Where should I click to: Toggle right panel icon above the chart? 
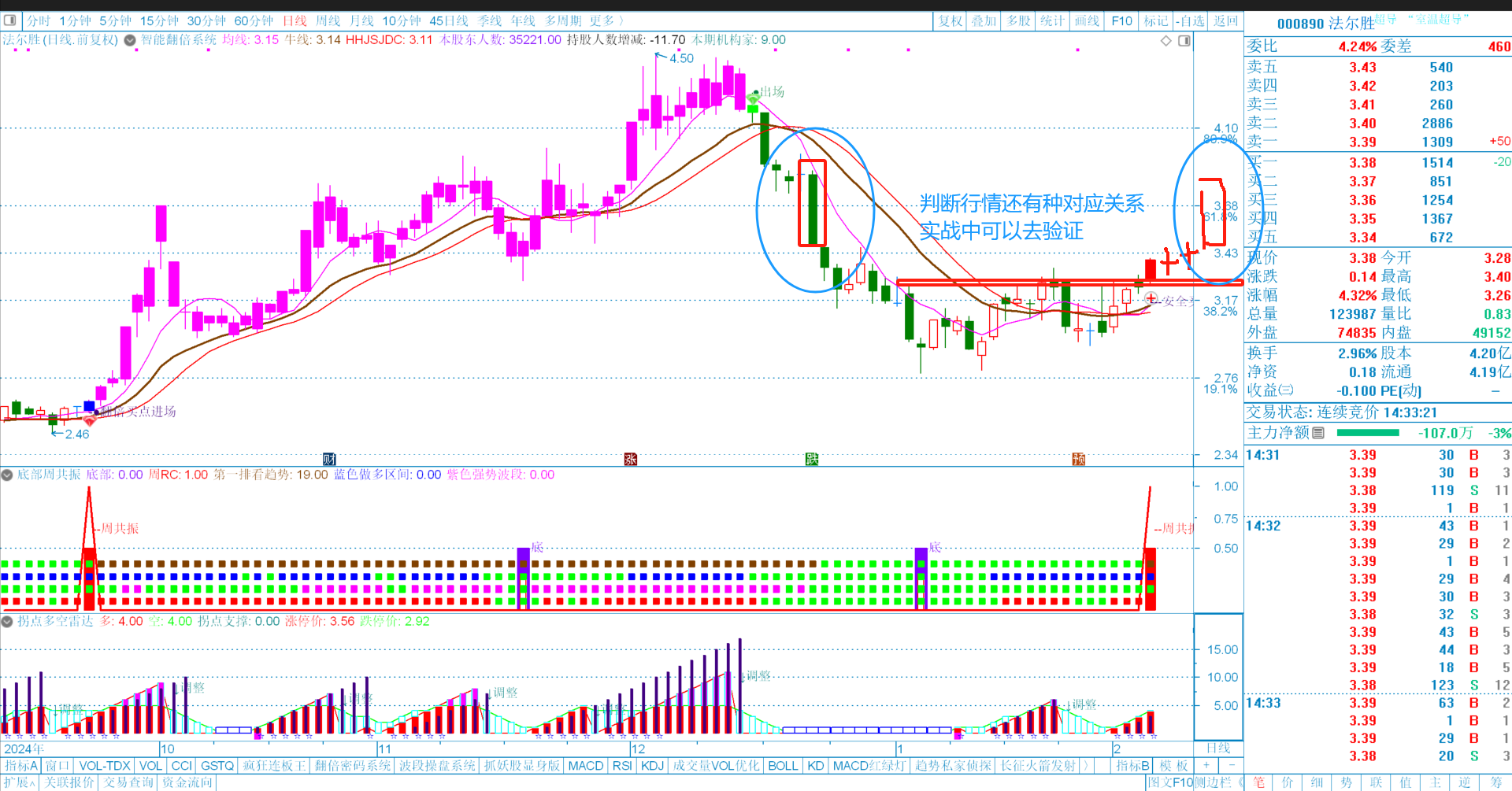point(1184,41)
